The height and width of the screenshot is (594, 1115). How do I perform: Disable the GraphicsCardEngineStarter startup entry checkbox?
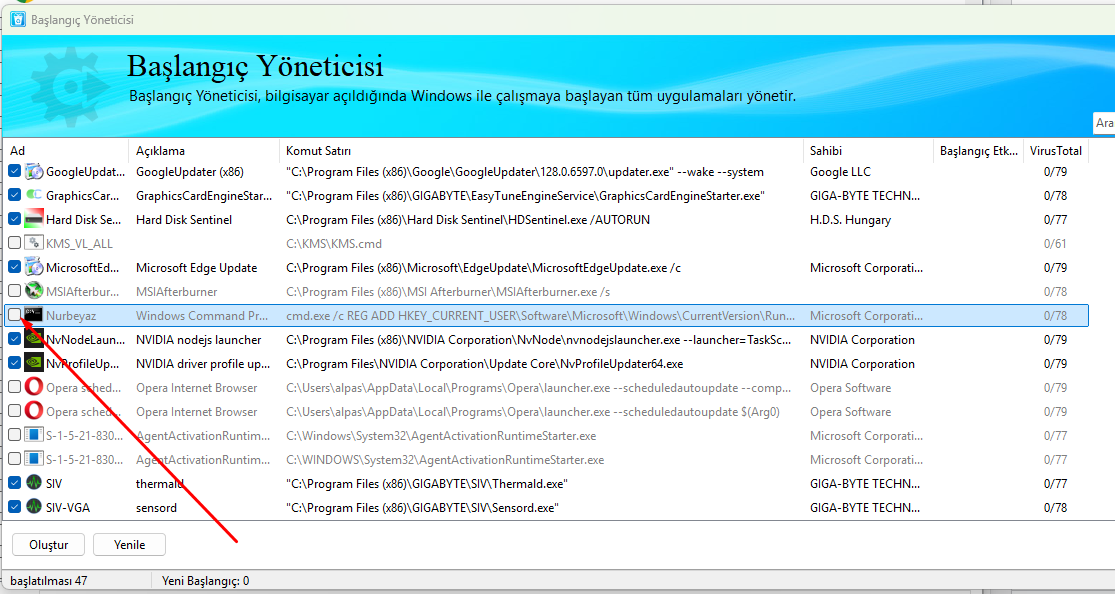[14, 196]
